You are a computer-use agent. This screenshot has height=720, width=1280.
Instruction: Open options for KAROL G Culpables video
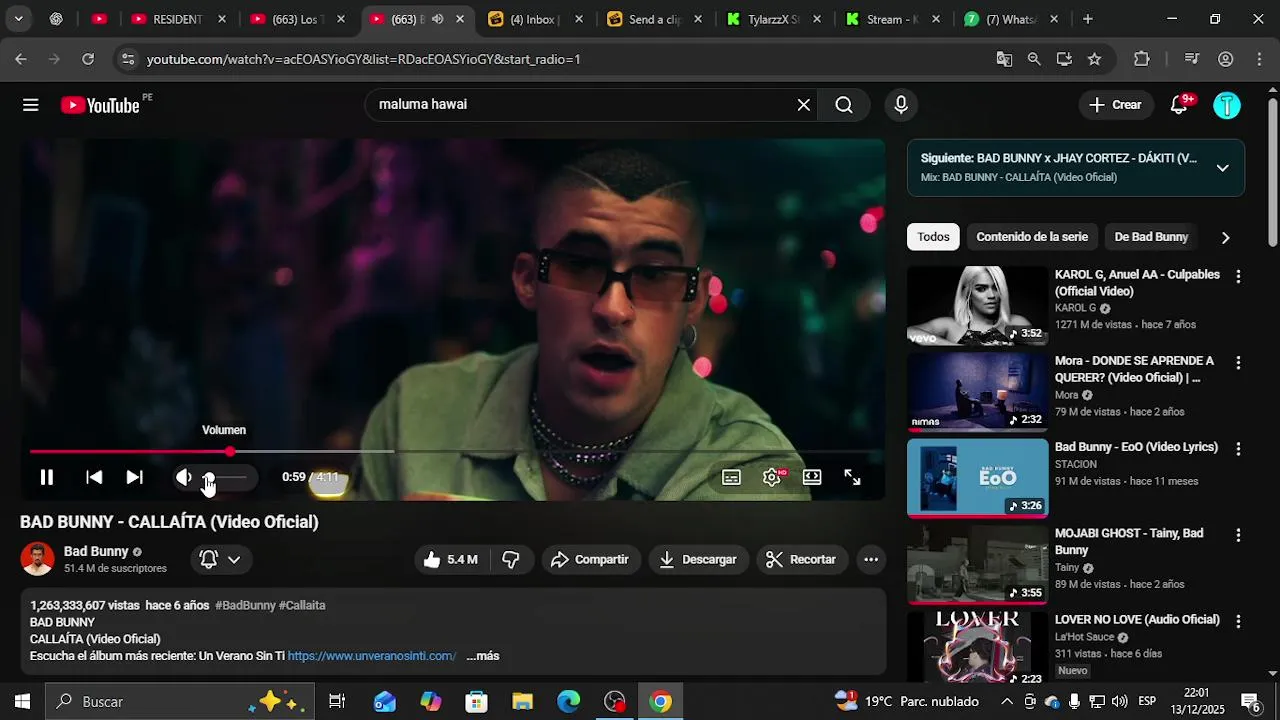(1238, 277)
